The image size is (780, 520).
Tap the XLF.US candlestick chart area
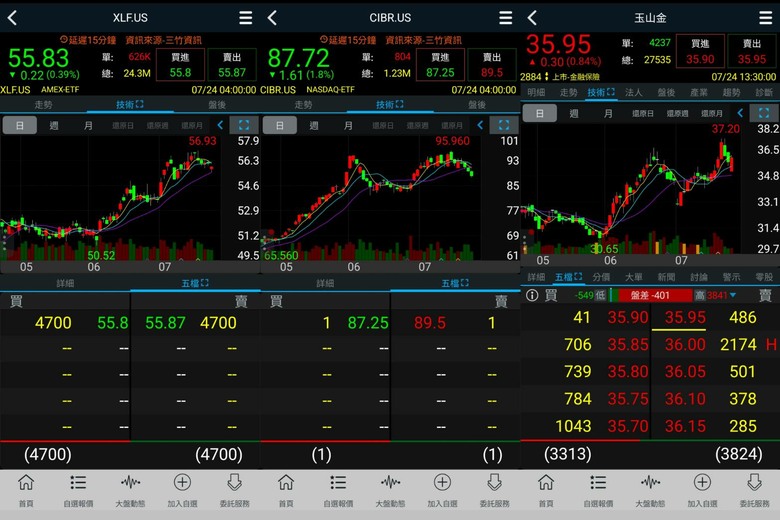109,197
